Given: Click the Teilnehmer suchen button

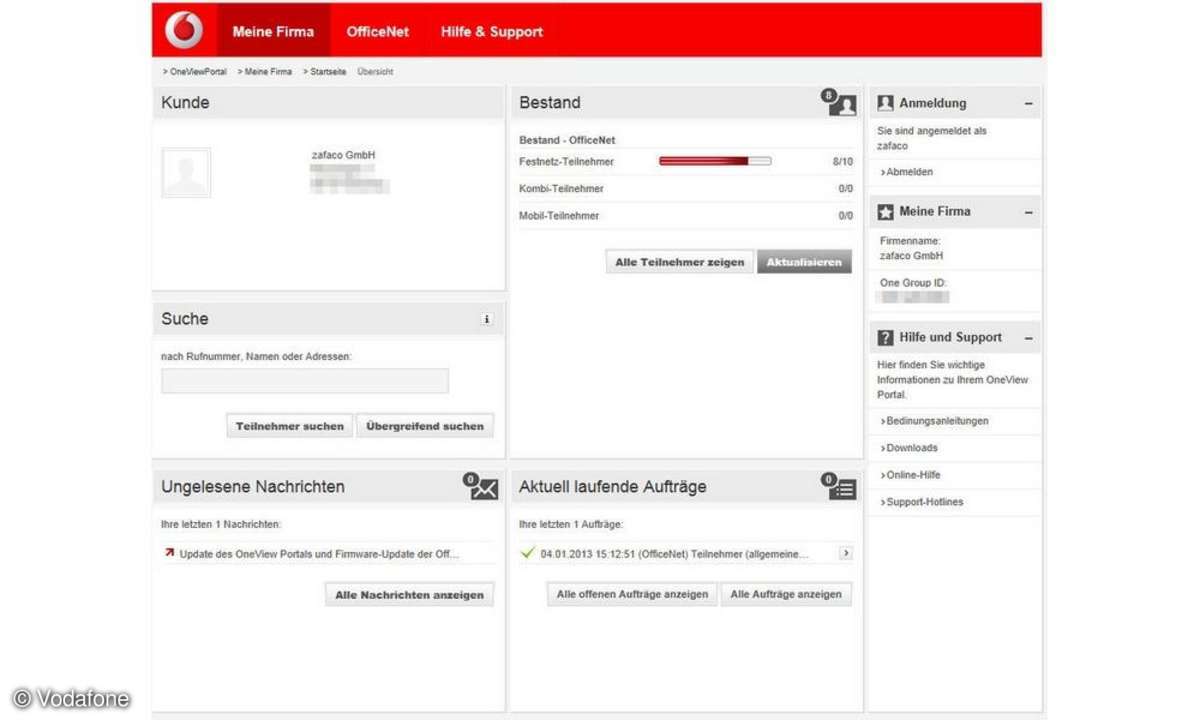Looking at the screenshot, I should pyautogui.click(x=290, y=426).
